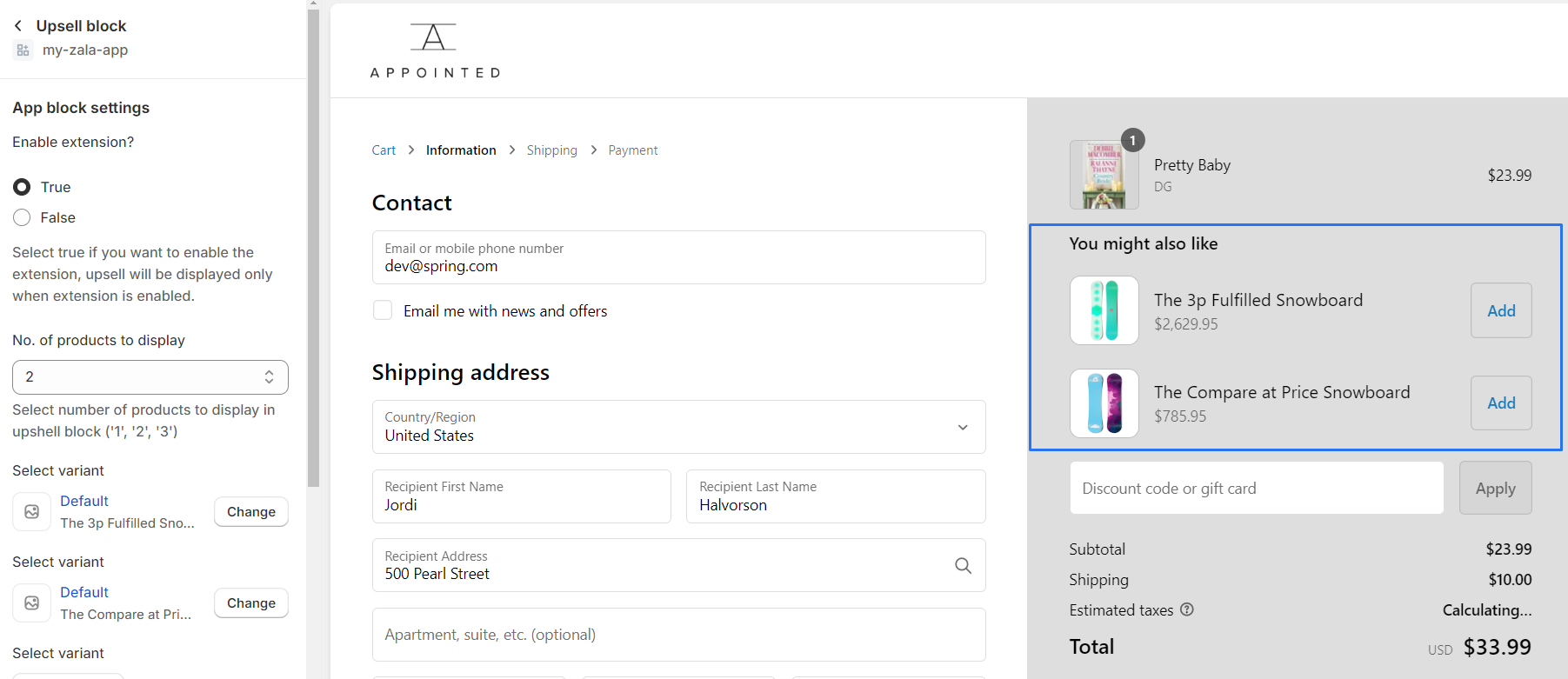1568x679 pixels.
Task: Open the second Default variant link
Action: (84, 592)
